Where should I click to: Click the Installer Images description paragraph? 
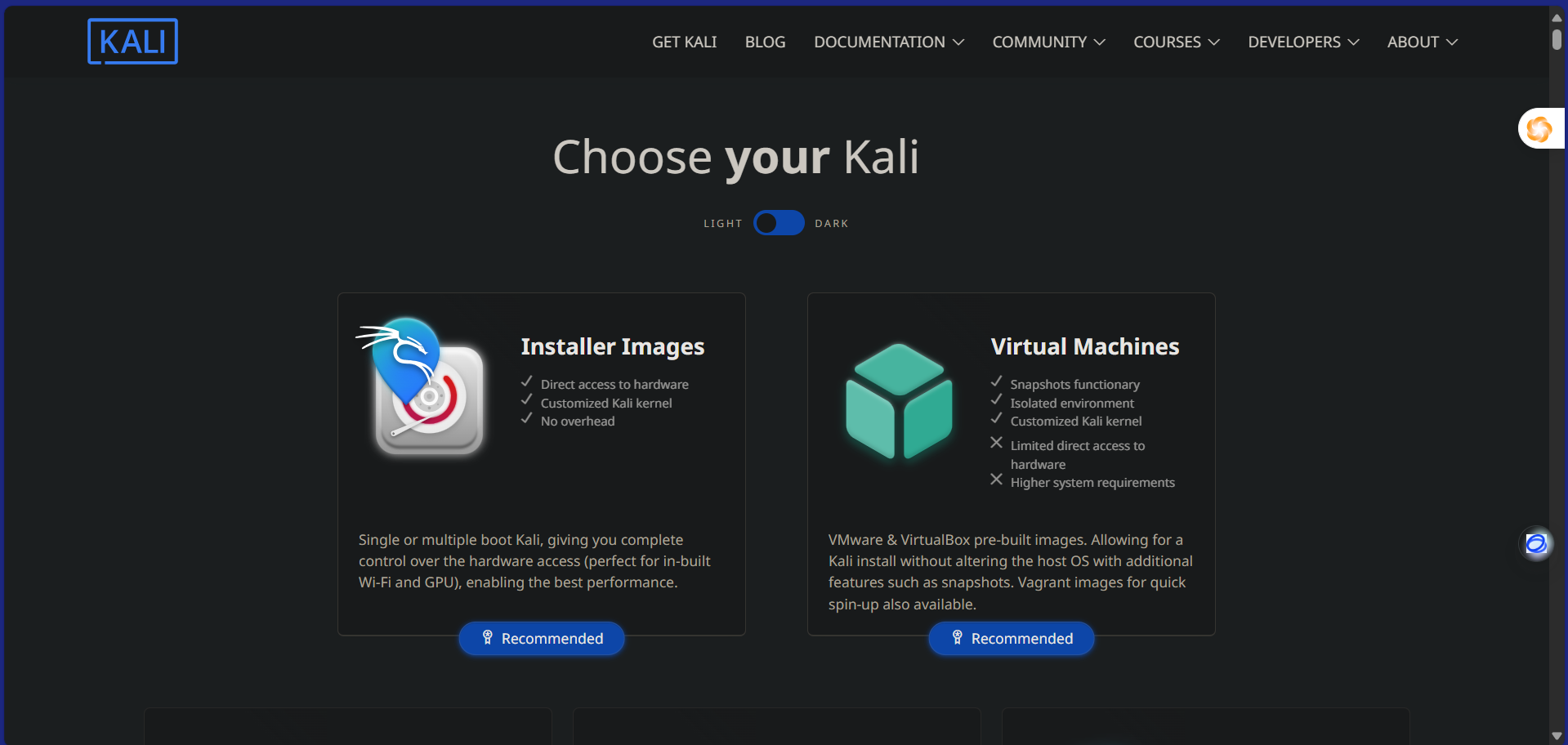click(x=534, y=561)
